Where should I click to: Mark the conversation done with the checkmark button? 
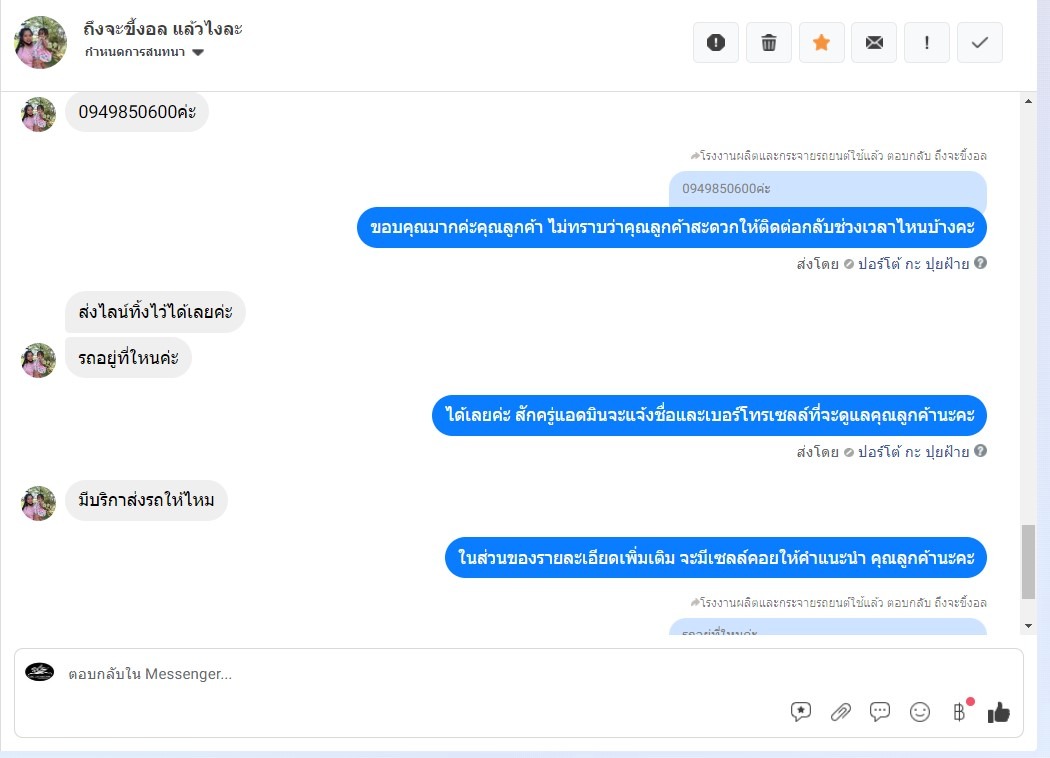(980, 42)
